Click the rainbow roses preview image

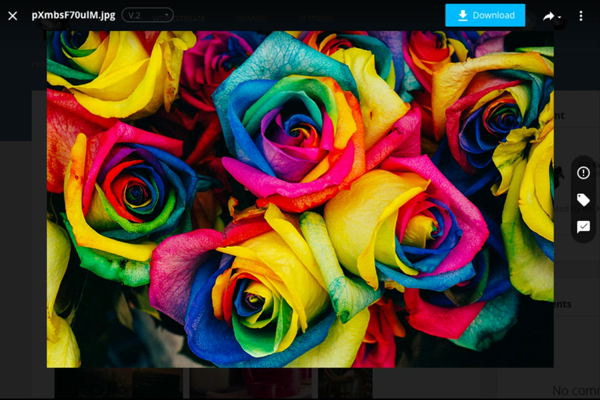[300, 199]
